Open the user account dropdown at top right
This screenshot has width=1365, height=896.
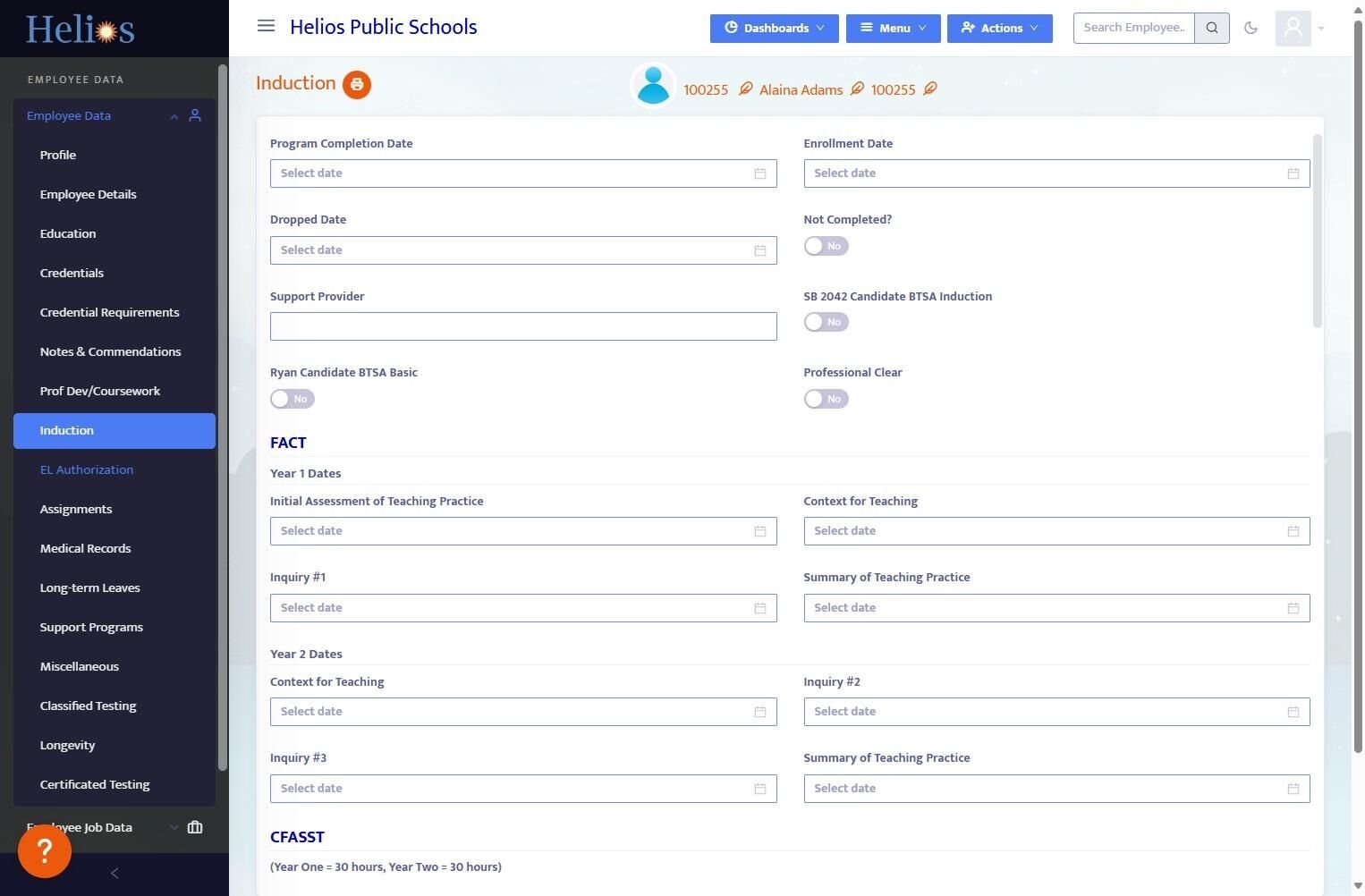tap(1301, 29)
